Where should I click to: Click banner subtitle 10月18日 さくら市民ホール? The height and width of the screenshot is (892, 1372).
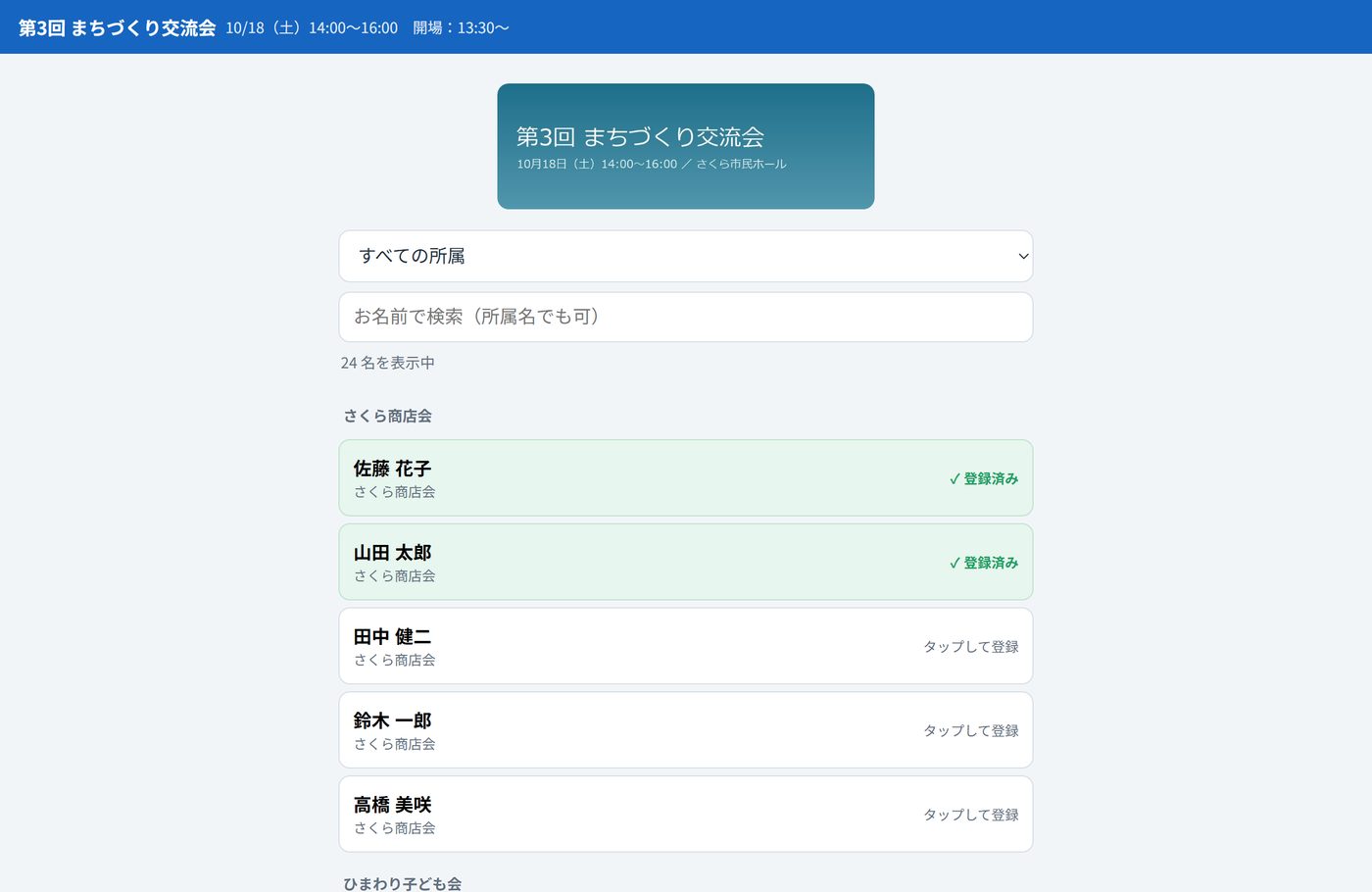(x=652, y=164)
